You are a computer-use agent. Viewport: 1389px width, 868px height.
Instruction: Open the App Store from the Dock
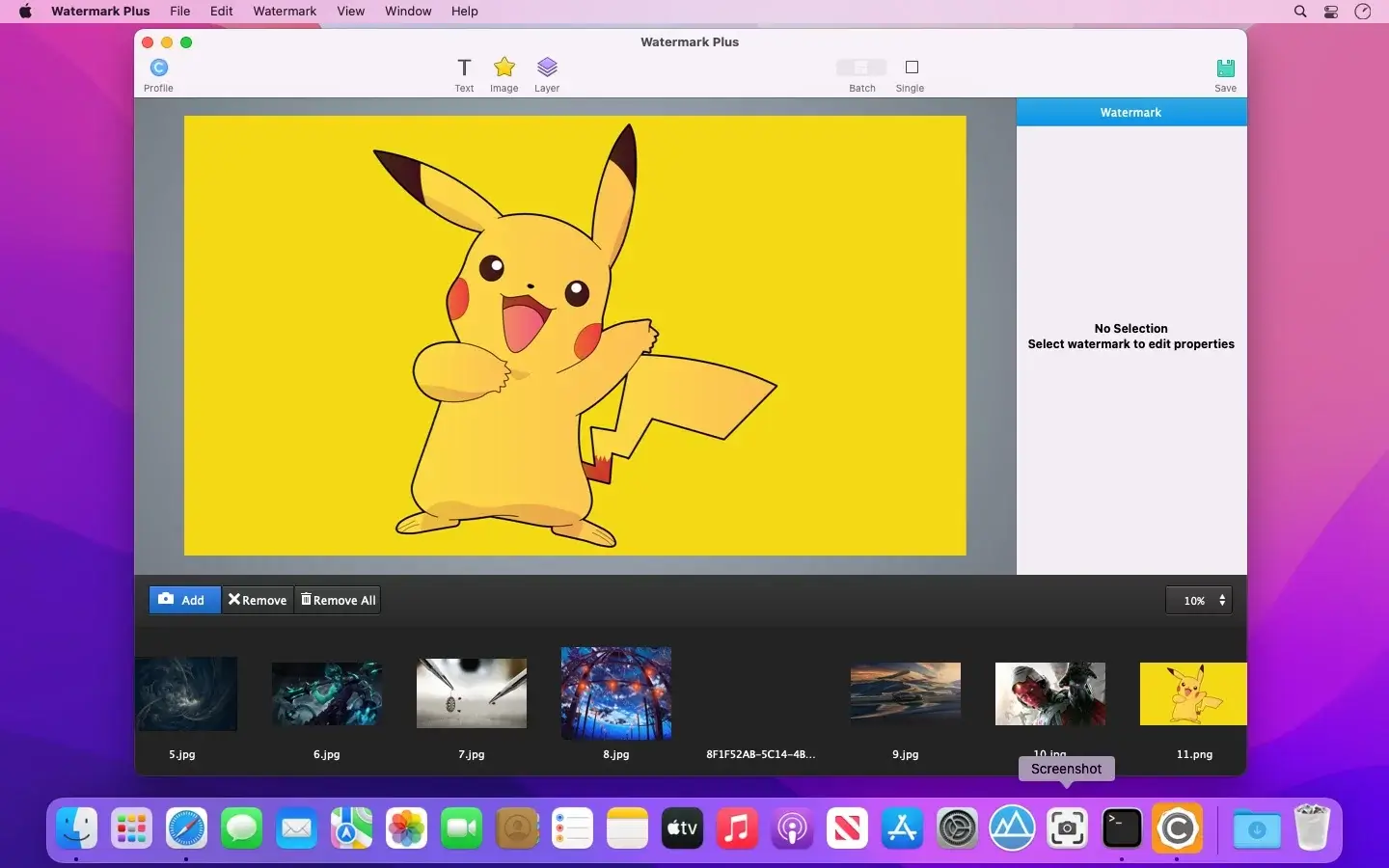(902, 828)
